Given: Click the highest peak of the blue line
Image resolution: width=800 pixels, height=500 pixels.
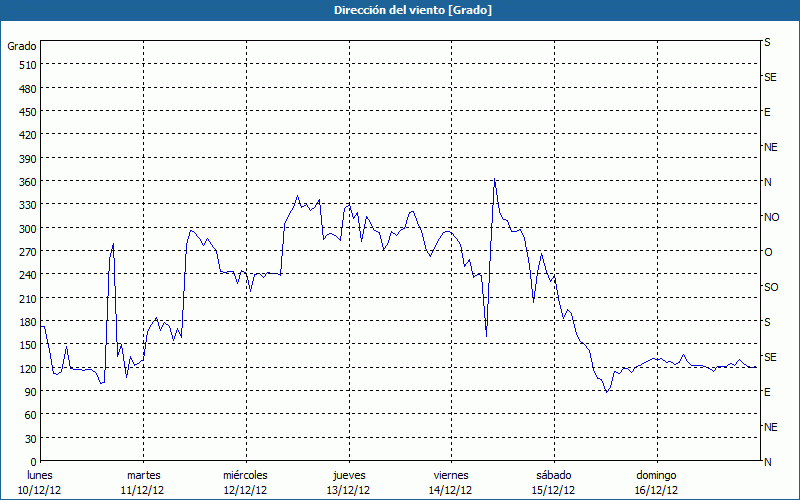Looking at the screenshot, I should pyautogui.click(x=494, y=180).
